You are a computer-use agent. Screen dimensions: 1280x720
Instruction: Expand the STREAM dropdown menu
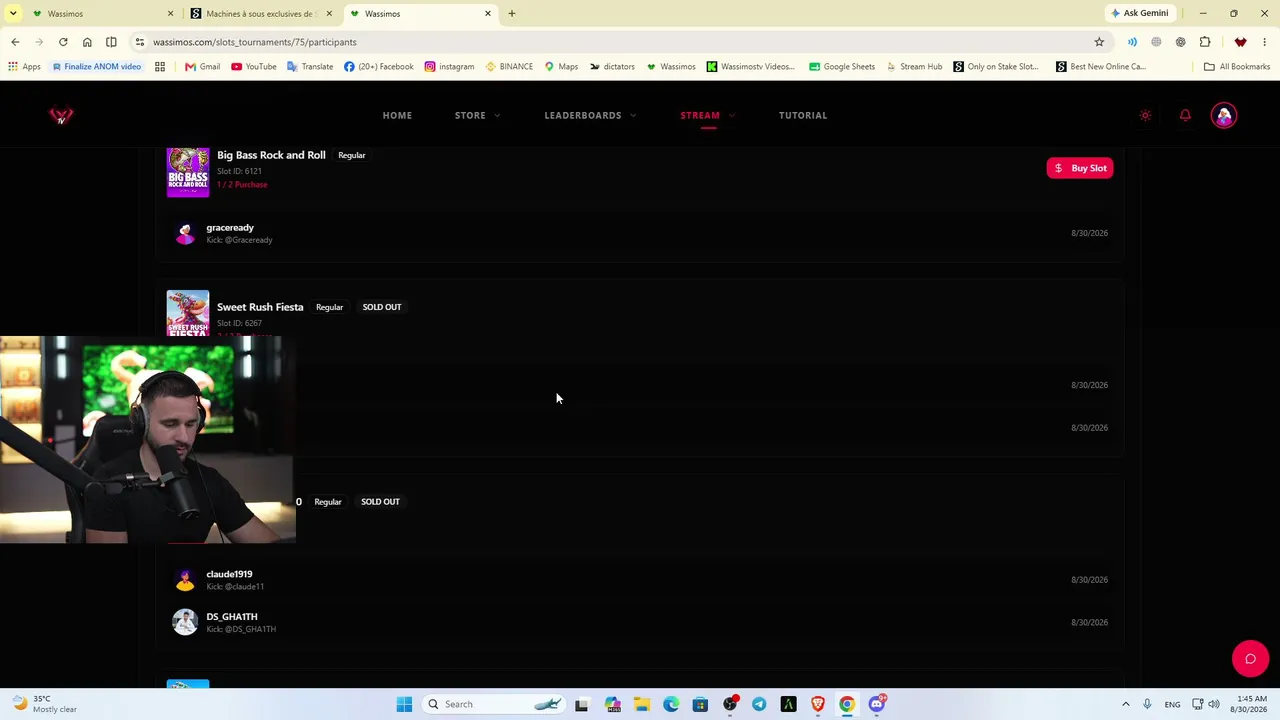pos(707,115)
